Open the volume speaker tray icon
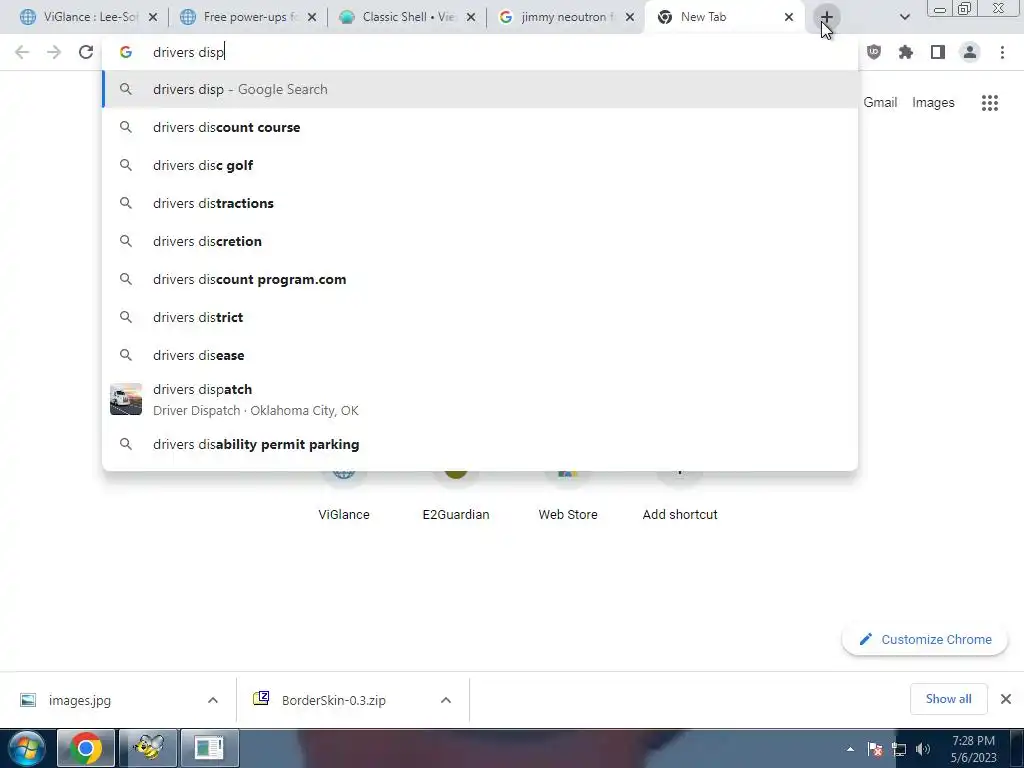Image resolution: width=1024 pixels, height=768 pixels. pyautogui.click(x=923, y=749)
